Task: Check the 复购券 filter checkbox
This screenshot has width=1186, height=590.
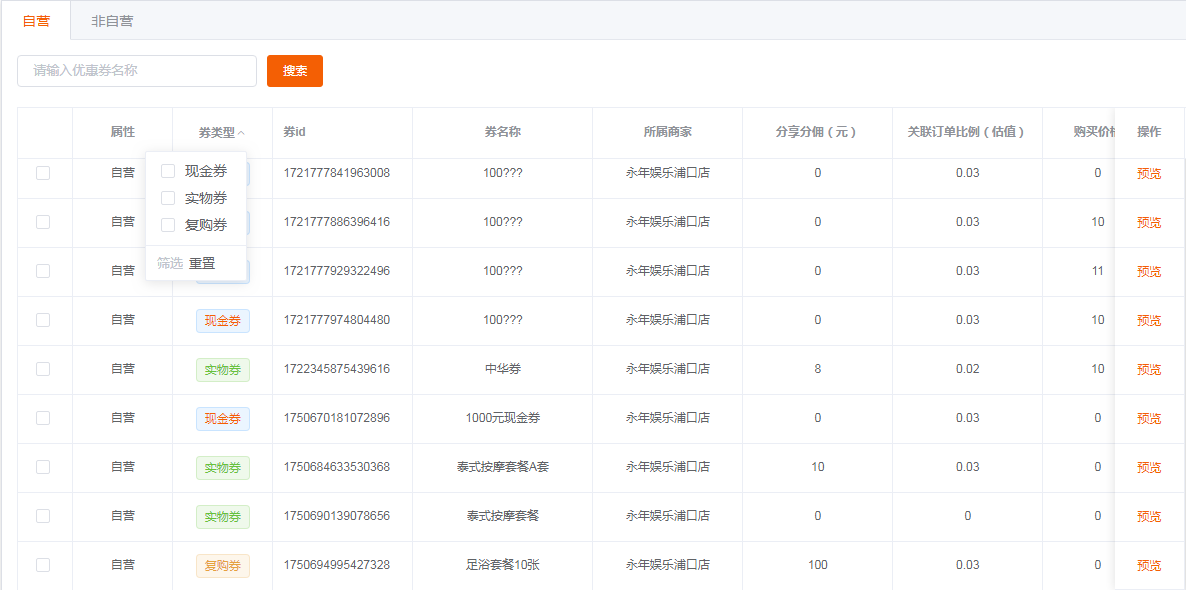Action: tap(167, 224)
